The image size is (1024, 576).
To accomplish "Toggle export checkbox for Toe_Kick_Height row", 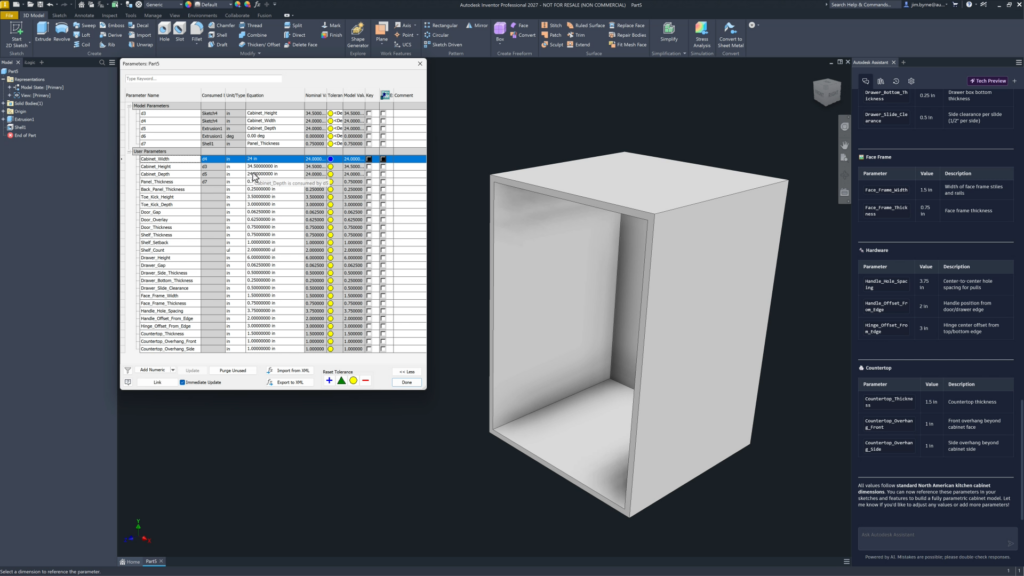I will pos(383,197).
